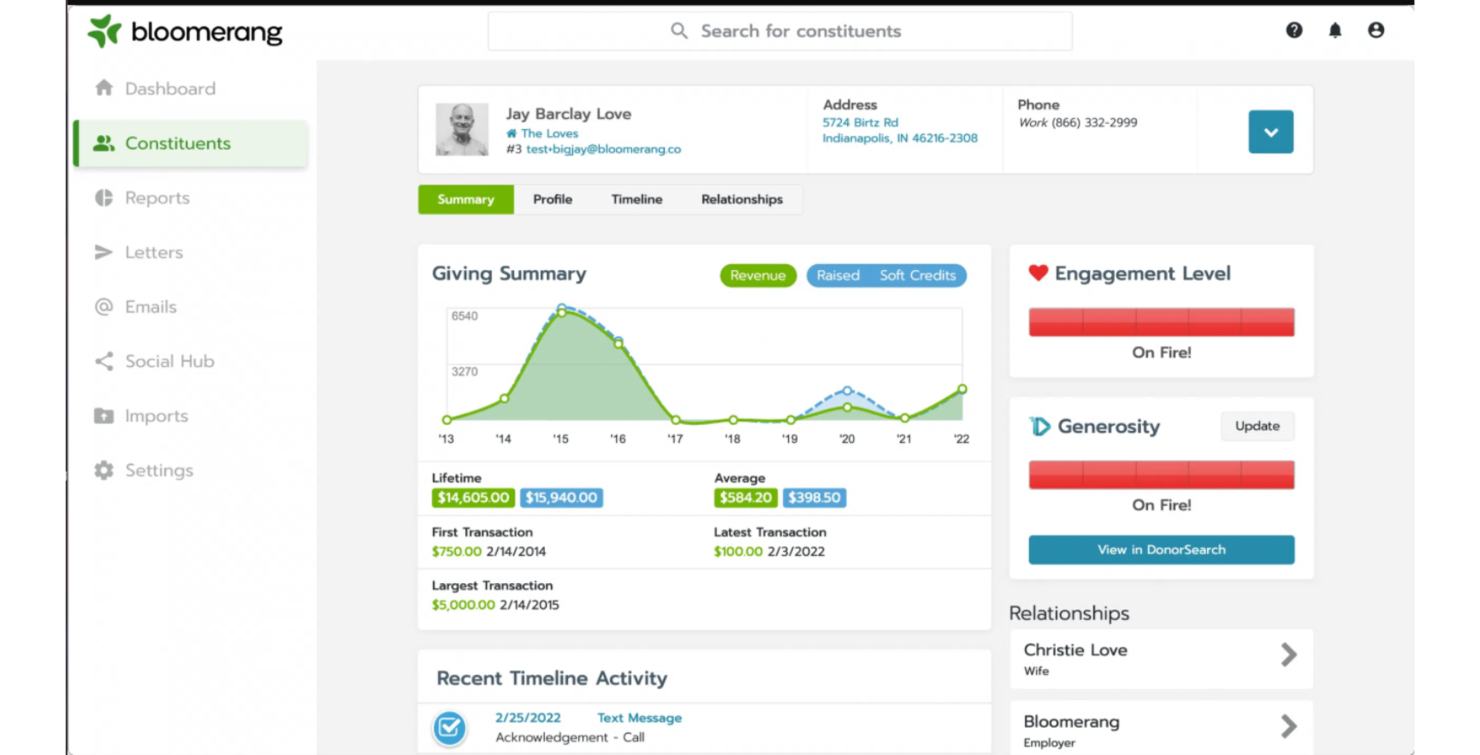Click the $14,605.00 lifetime revenue badge
The height and width of the screenshot is (755, 1480).
pyautogui.click(x=473, y=498)
